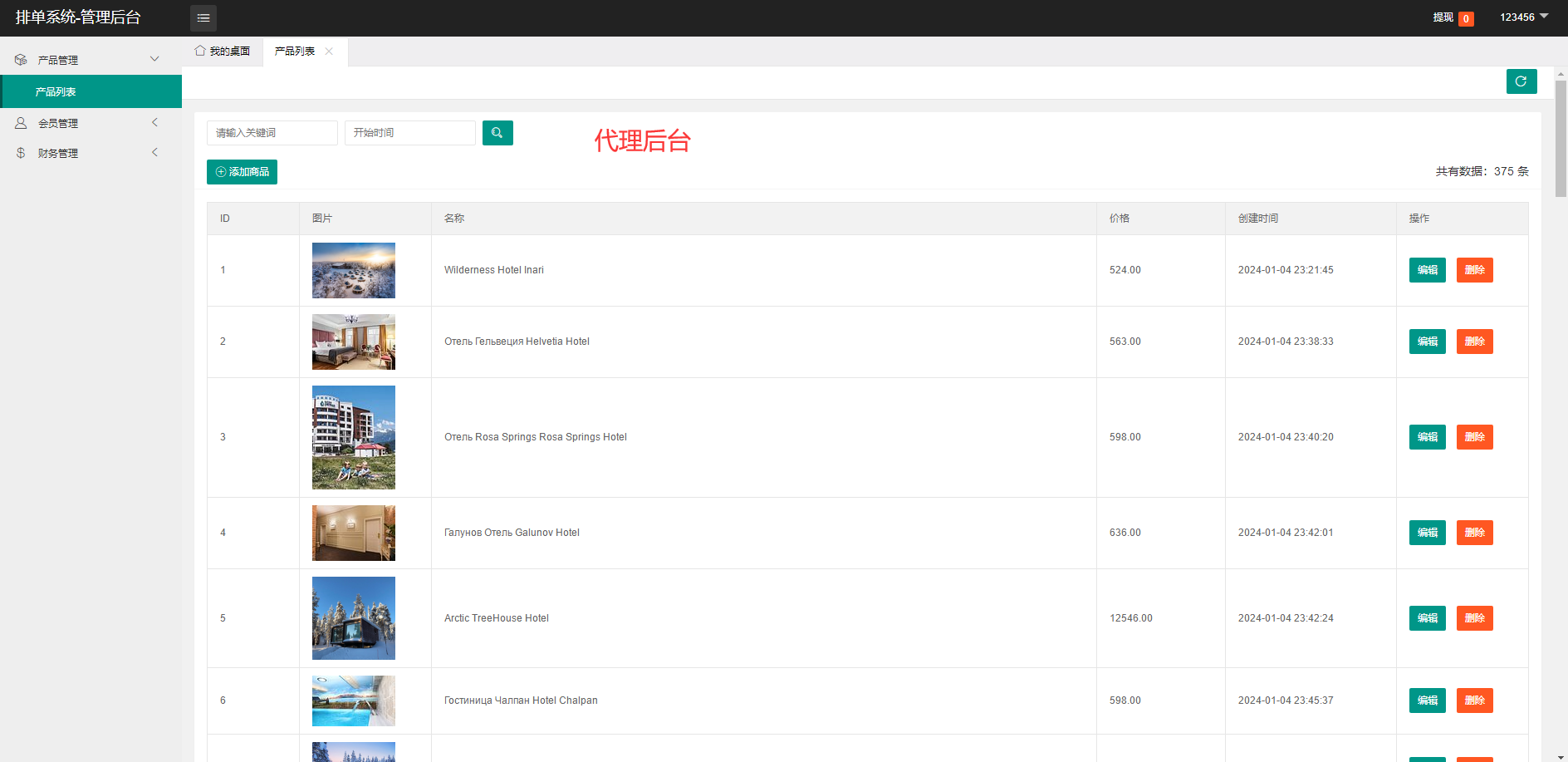Screen dimensions: 1568x762
Task: Click the name Отель Rosa Springs Hotel
Action: pyautogui.click(x=536, y=437)
